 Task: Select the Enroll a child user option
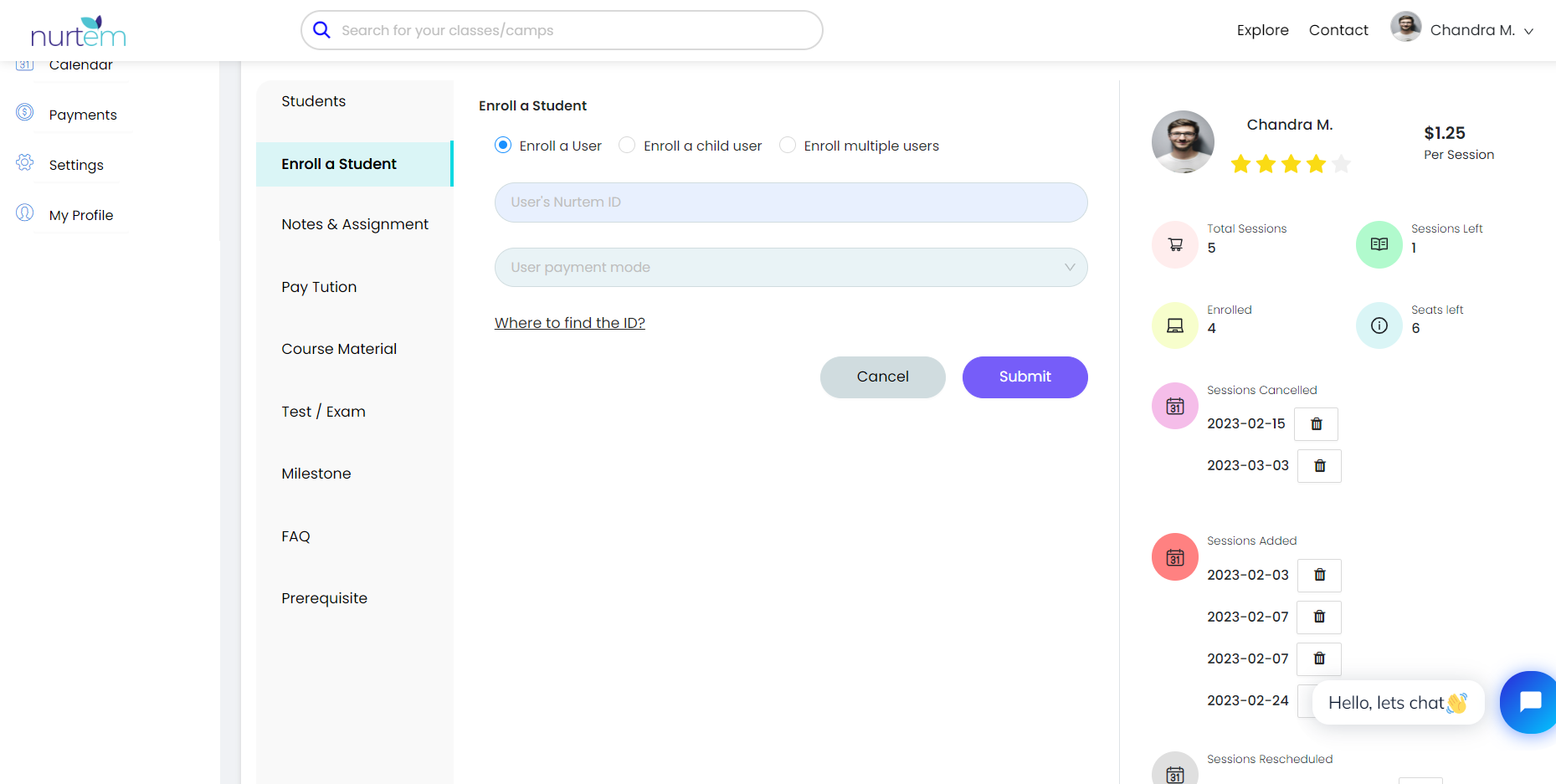(627, 146)
